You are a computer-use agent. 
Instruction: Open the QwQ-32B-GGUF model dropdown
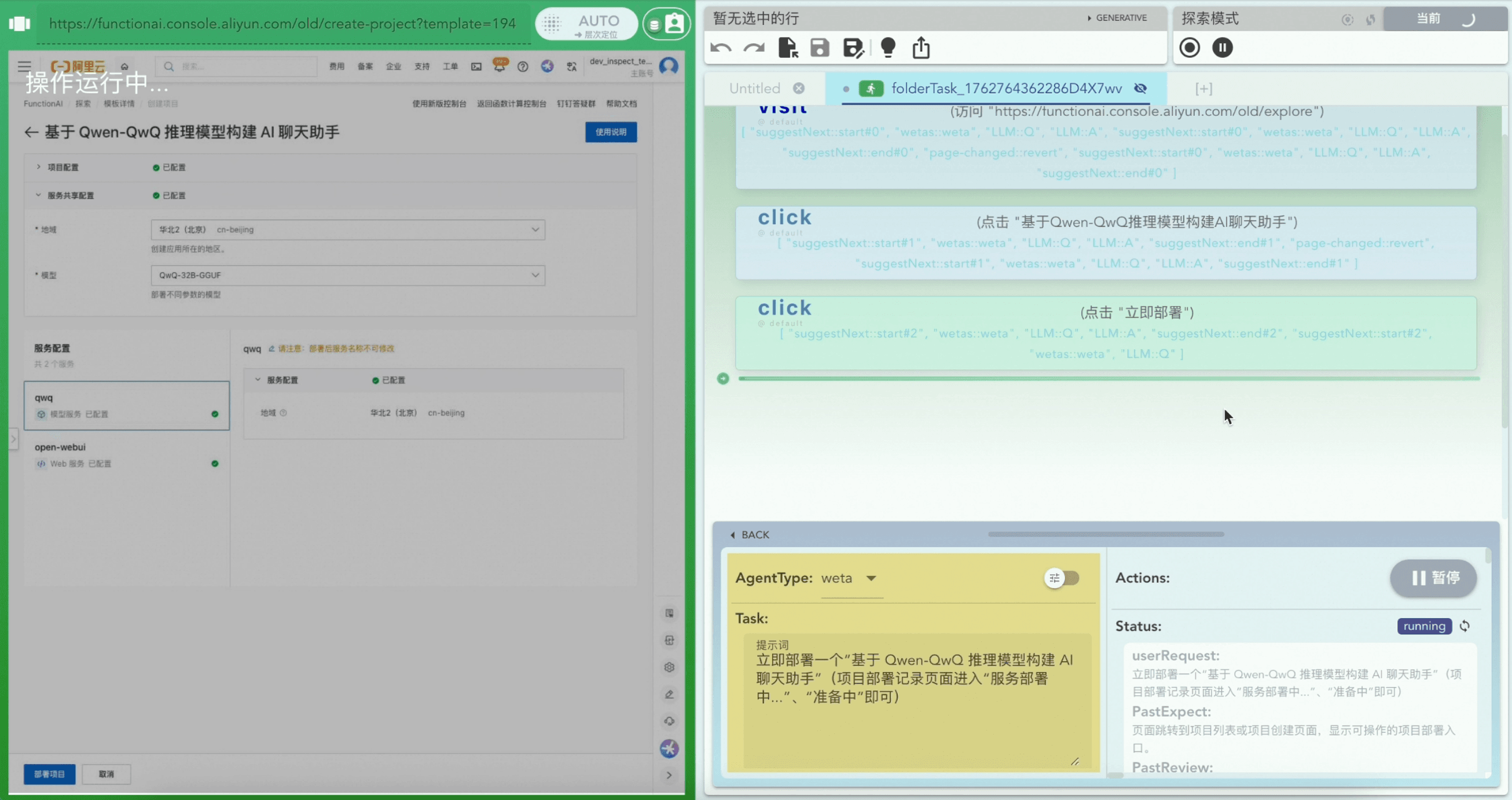coord(347,276)
